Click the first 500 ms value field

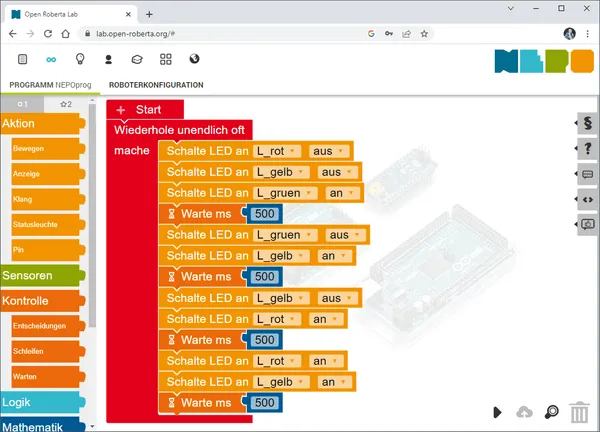[x=265, y=214]
